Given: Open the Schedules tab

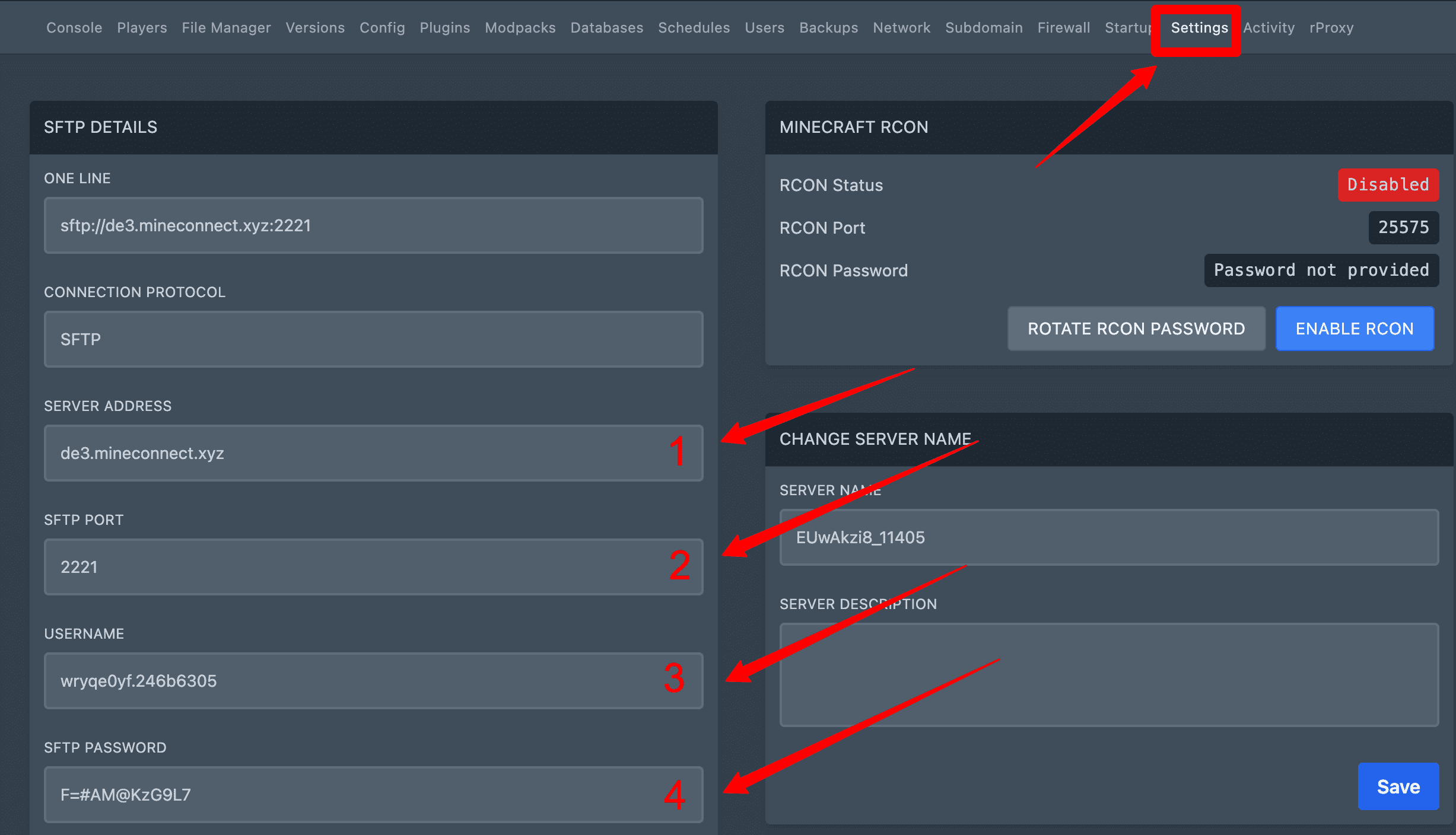Looking at the screenshot, I should [694, 28].
